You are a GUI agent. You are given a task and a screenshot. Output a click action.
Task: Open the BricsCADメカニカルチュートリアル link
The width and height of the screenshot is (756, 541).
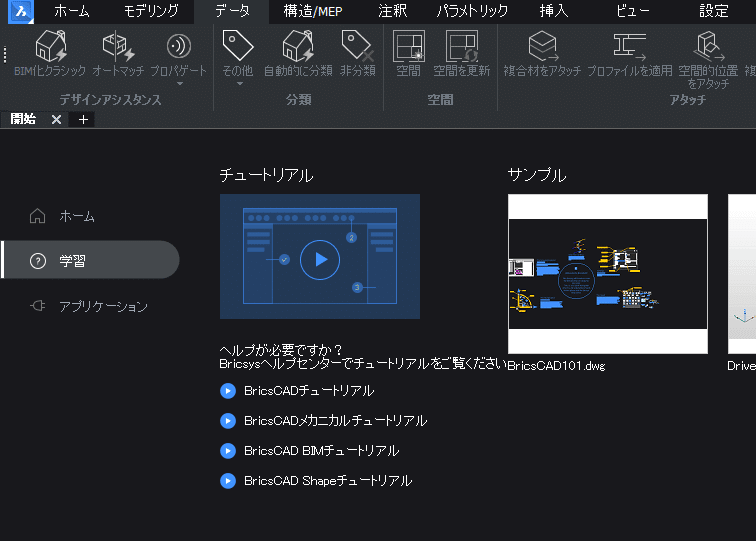[x=324, y=420]
